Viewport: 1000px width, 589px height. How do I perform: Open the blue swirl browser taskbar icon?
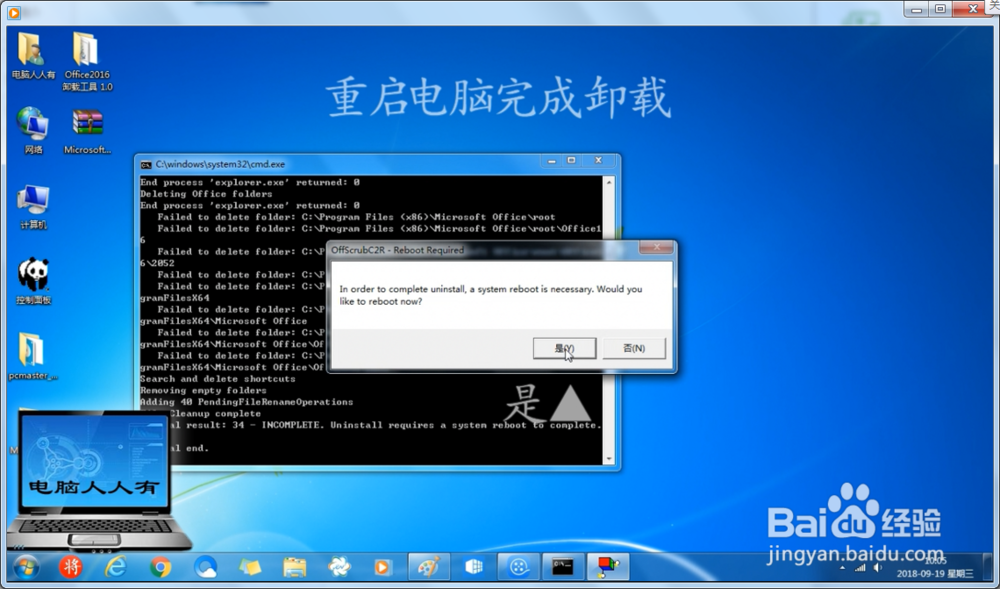click(x=205, y=567)
